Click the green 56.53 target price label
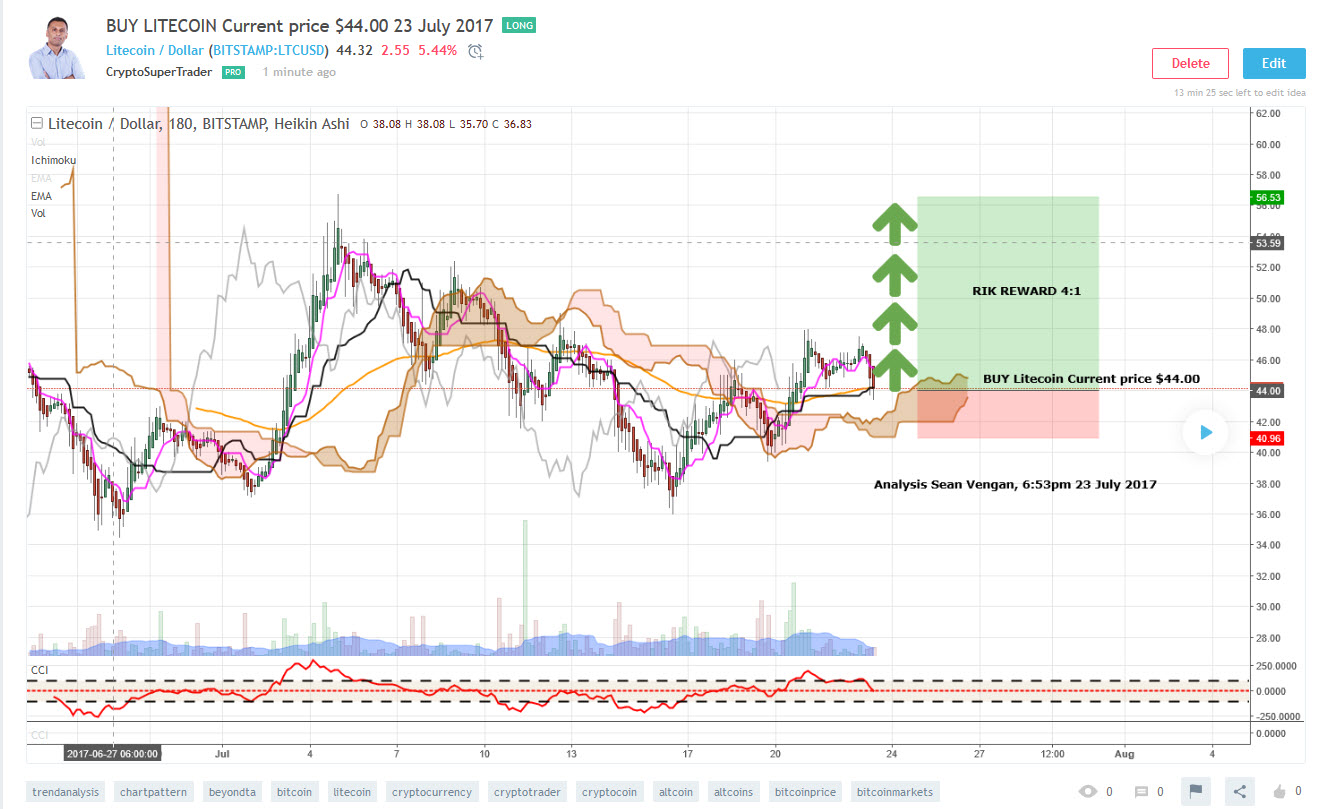 pos(1267,198)
